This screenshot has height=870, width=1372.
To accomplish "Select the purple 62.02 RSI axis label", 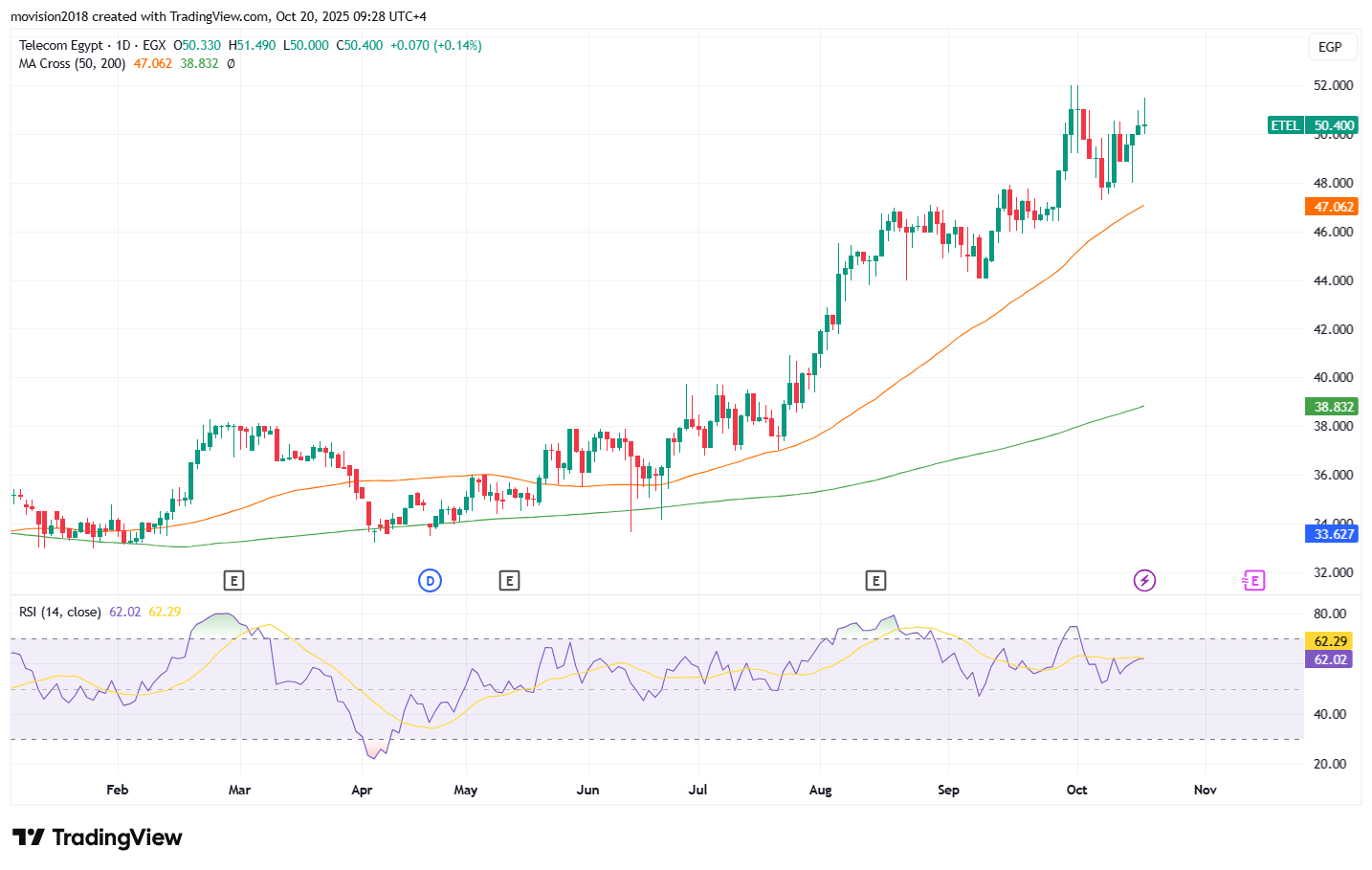I will click(x=1330, y=659).
